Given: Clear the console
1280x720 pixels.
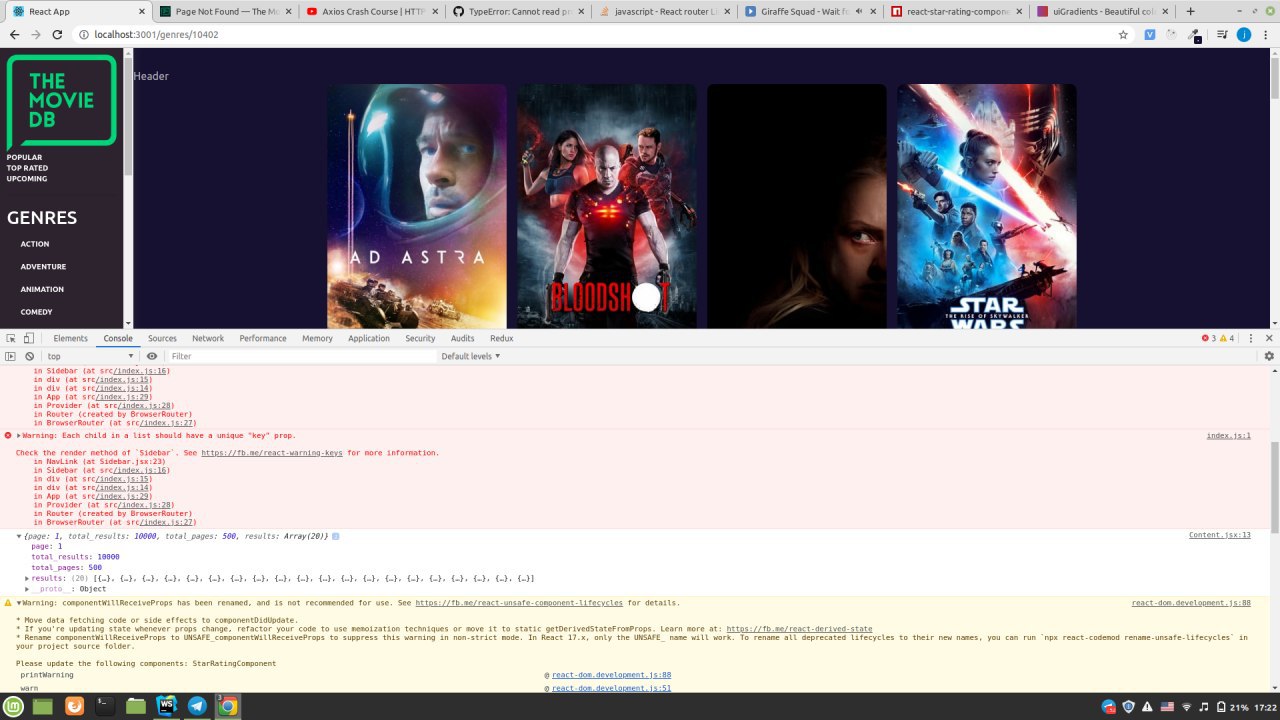Looking at the screenshot, I should tap(29, 356).
